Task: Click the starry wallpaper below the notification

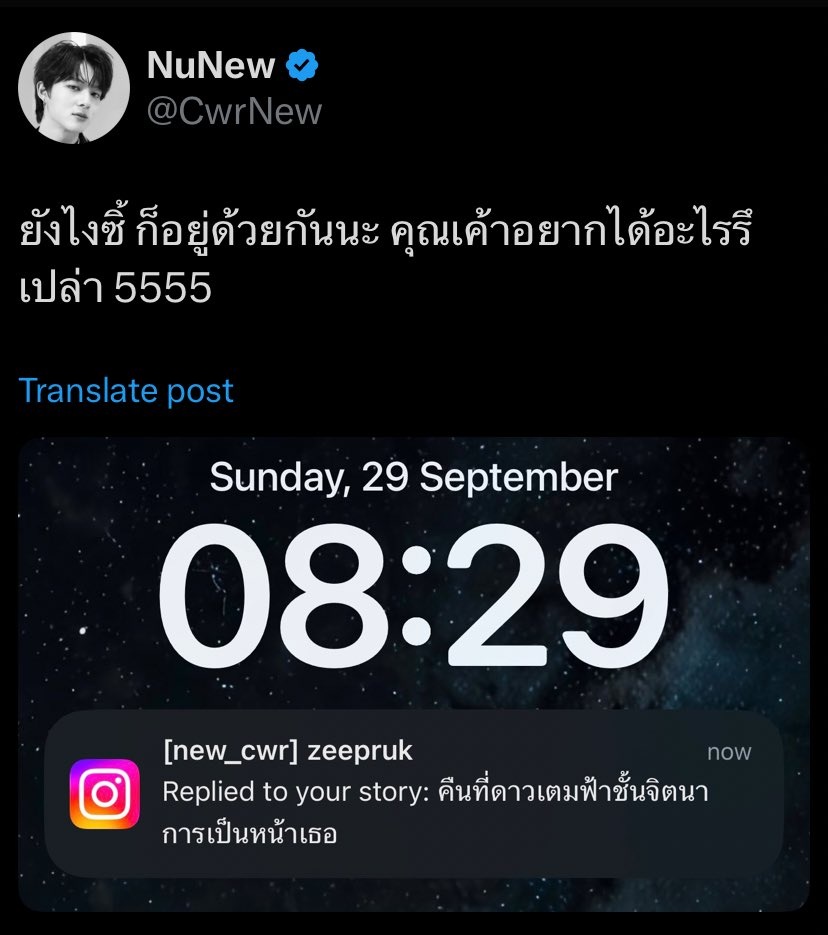Action: tap(414, 893)
